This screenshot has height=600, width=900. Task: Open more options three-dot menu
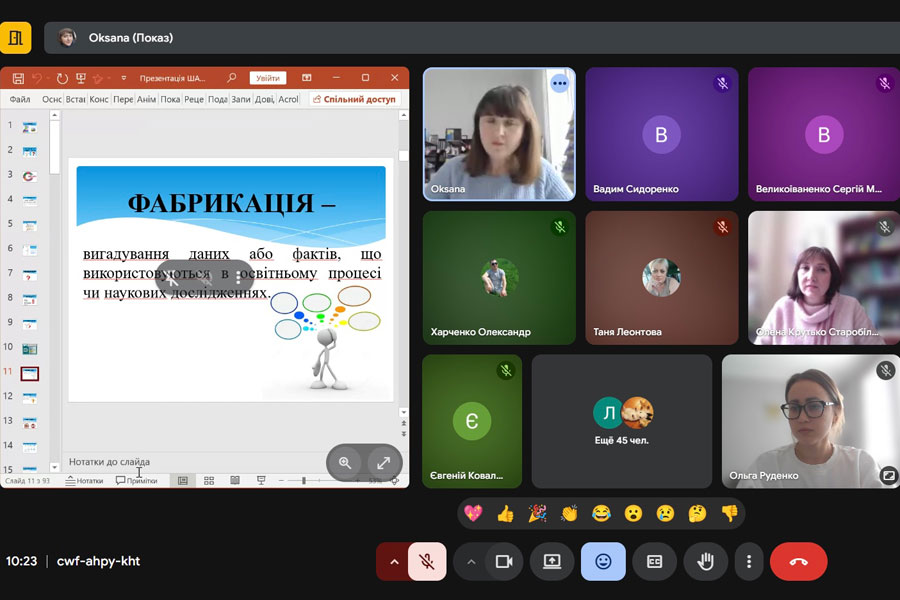749,562
